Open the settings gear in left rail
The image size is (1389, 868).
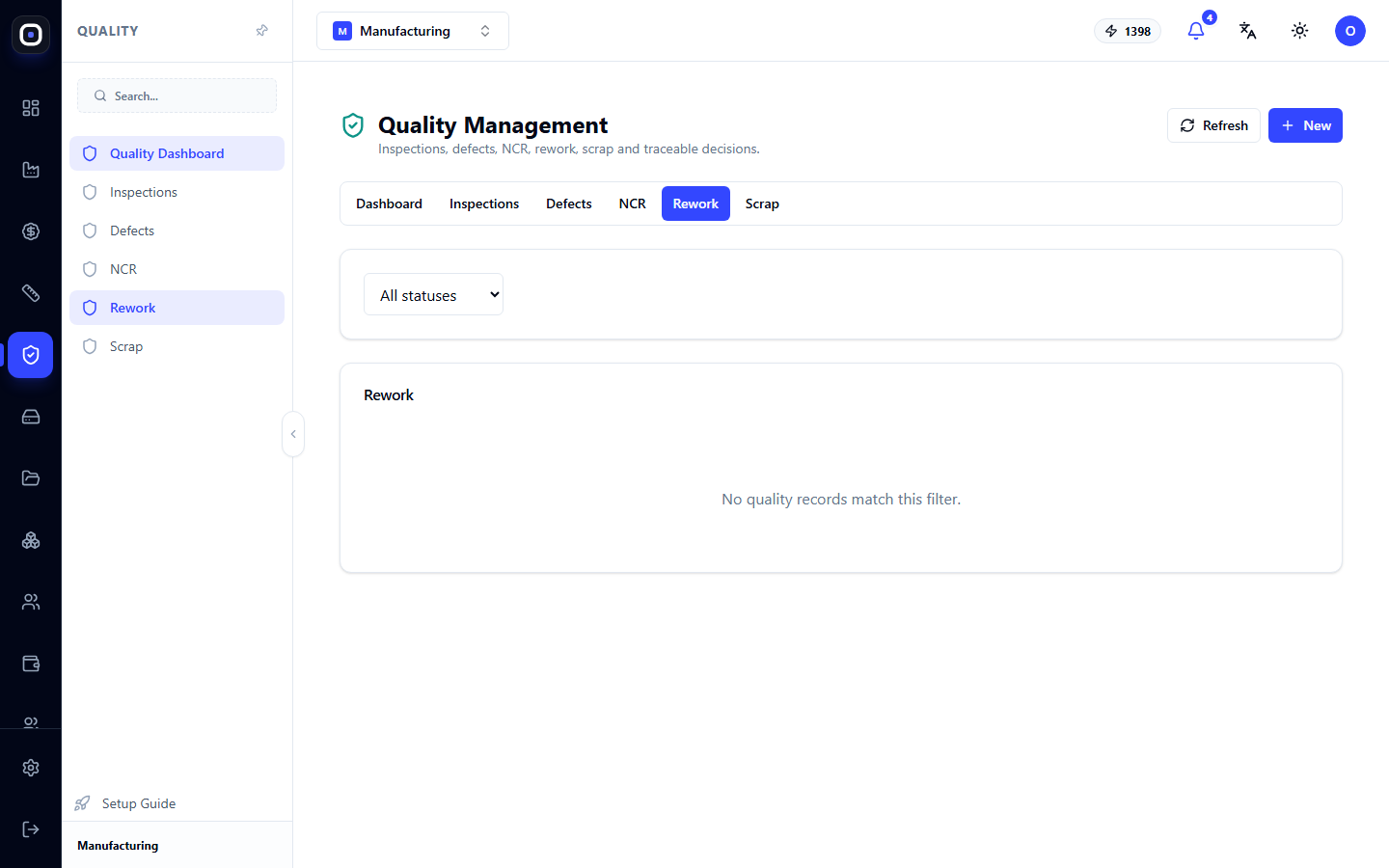pyautogui.click(x=31, y=768)
